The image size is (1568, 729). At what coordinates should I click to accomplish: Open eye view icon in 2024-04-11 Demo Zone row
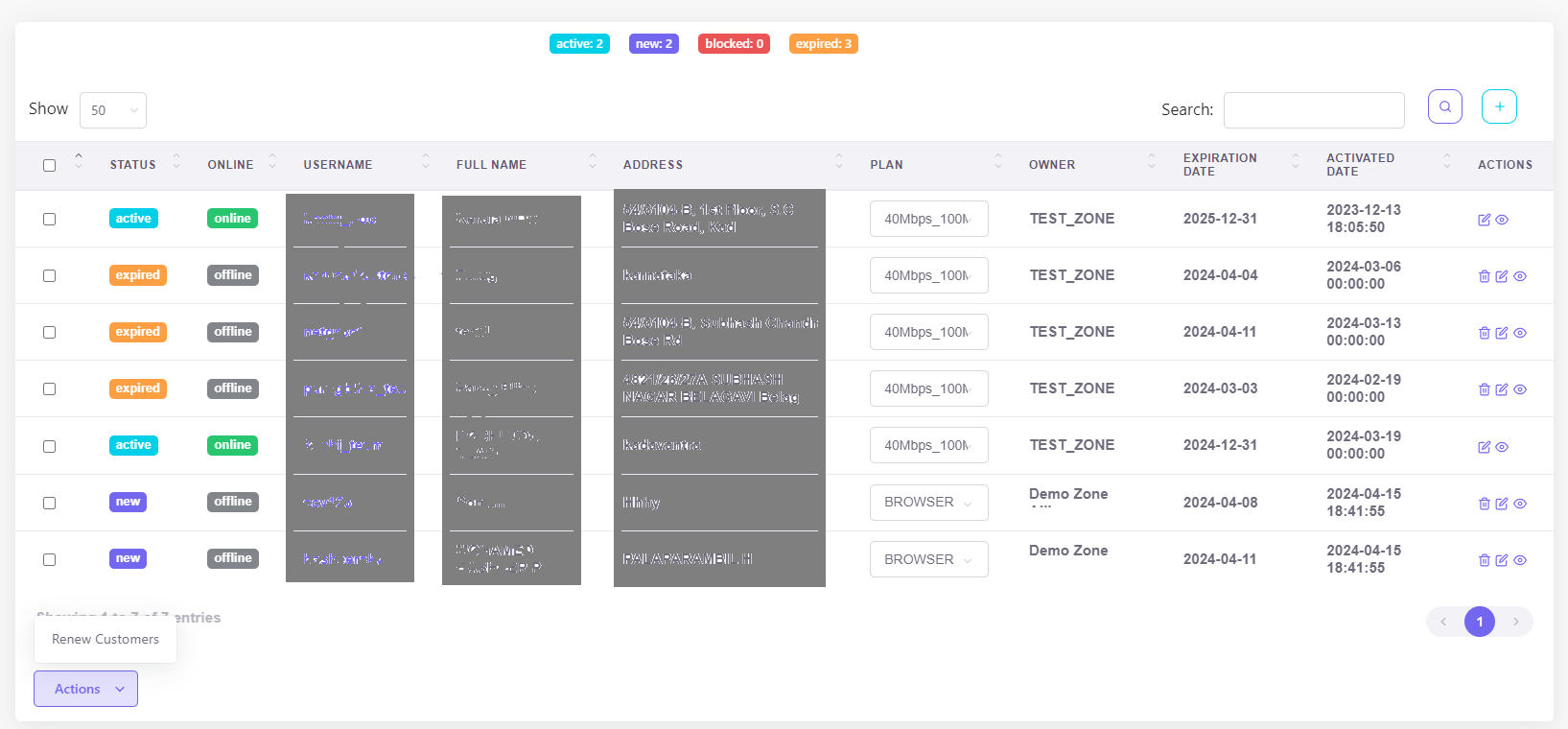(x=1520, y=560)
